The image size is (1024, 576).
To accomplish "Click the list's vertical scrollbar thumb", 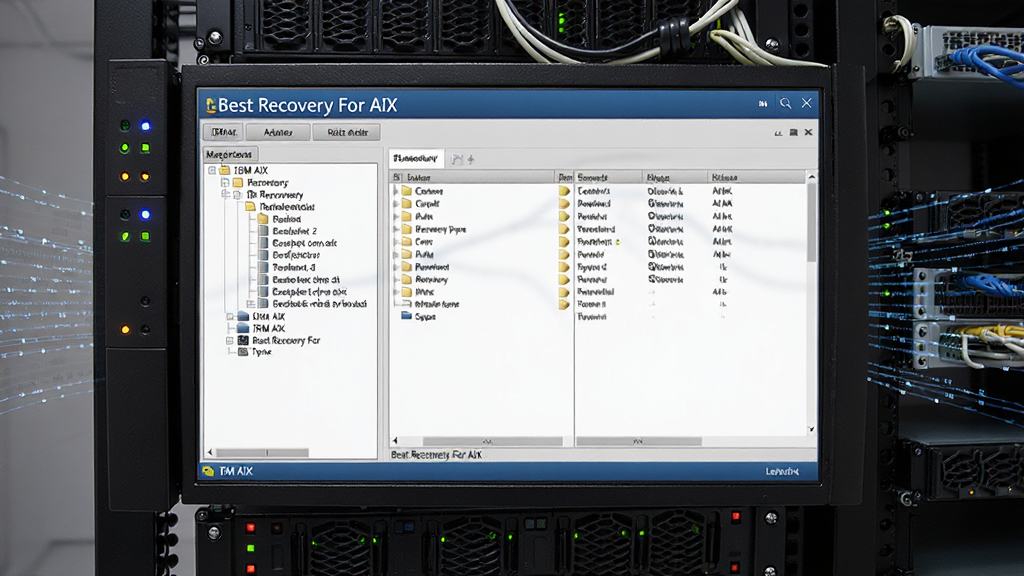I will tap(811, 223).
